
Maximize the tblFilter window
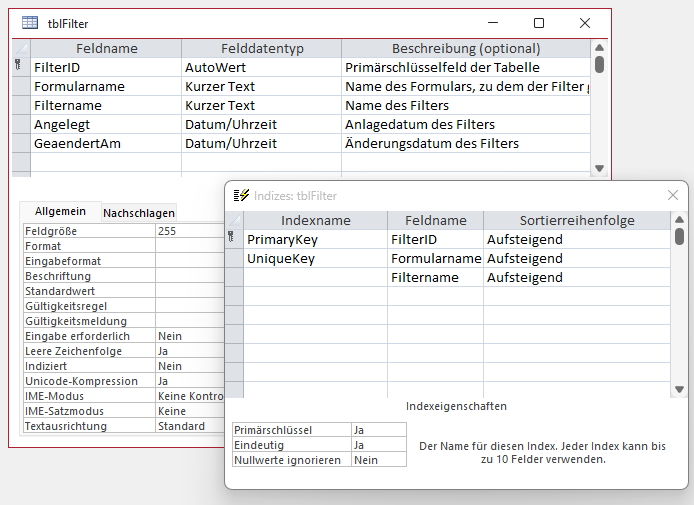pyautogui.click(x=539, y=23)
